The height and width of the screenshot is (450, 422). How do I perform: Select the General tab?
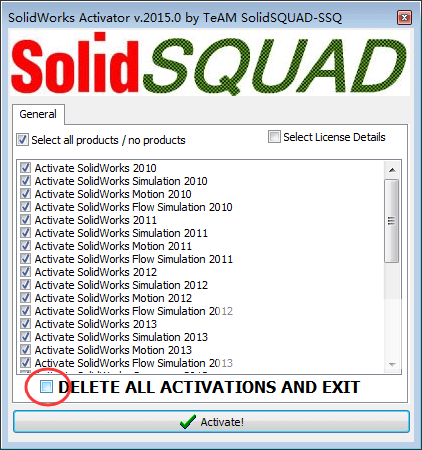(38, 114)
